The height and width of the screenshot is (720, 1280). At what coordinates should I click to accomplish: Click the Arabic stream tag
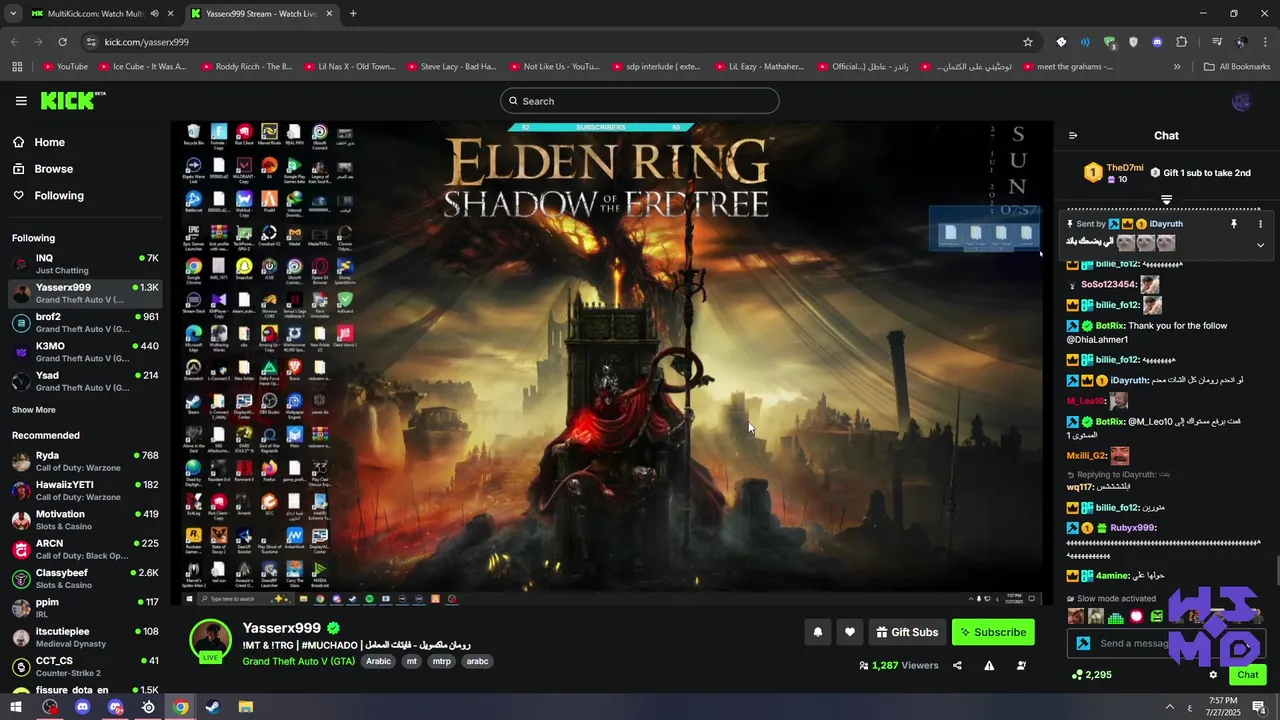coord(378,661)
